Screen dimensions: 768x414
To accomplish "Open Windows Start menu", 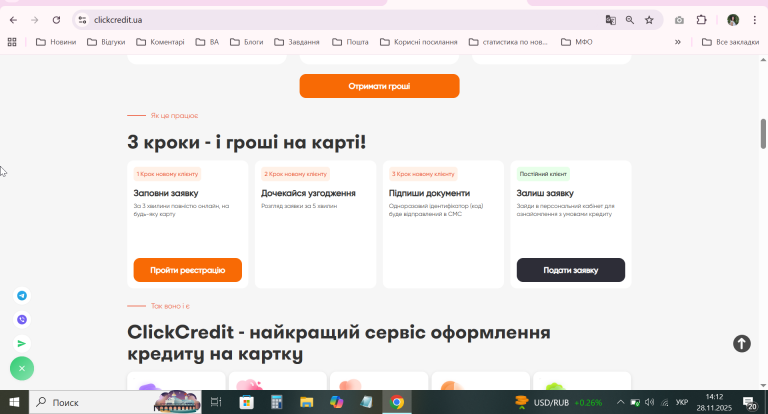I will pyautogui.click(x=14, y=402).
